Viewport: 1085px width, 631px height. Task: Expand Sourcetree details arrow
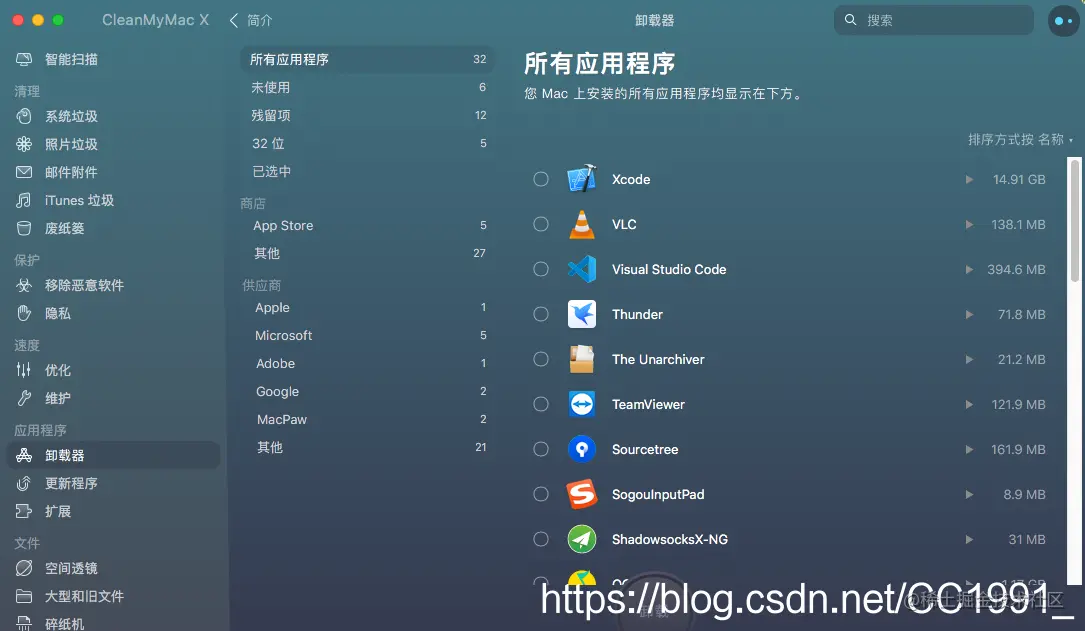pyautogui.click(x=969, y=449)
